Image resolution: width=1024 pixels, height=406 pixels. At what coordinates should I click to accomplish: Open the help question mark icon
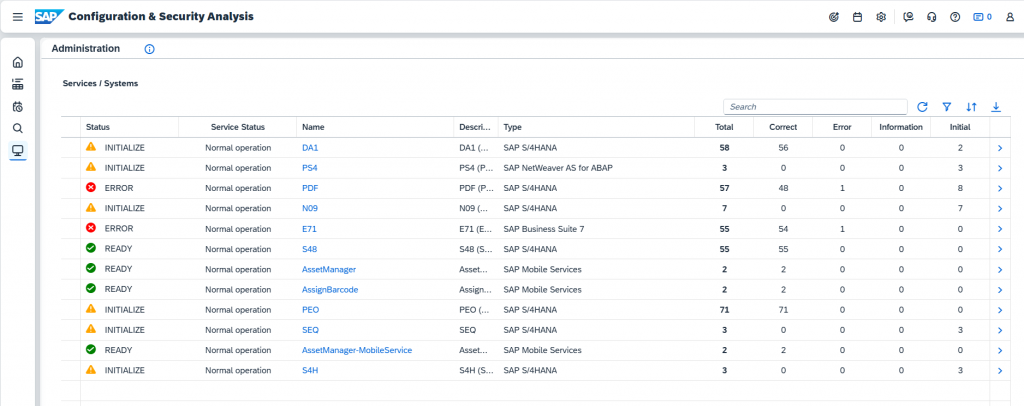click(x=955, y=17)
